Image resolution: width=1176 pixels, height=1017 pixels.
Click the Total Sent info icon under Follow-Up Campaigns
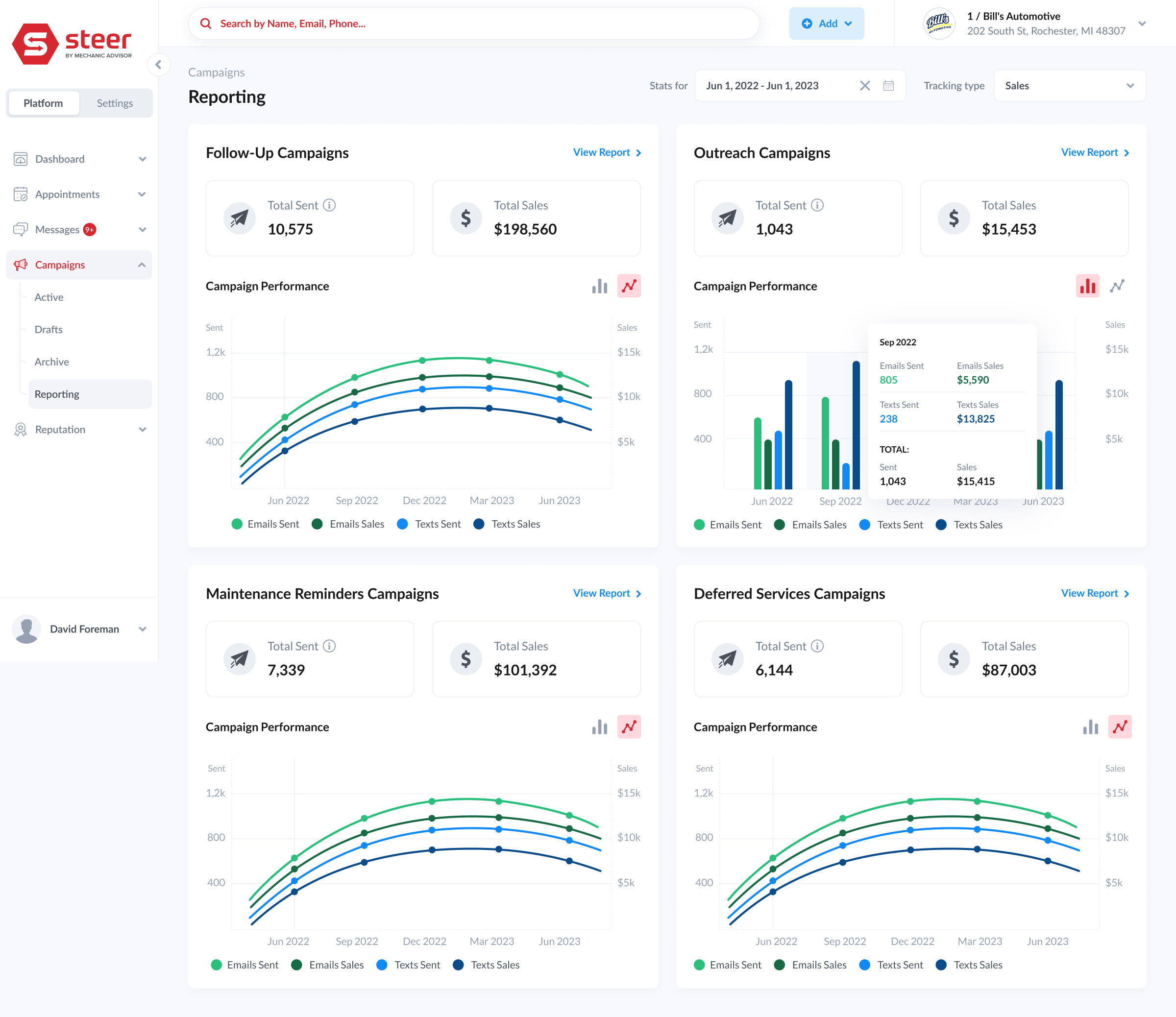[331, 205]
